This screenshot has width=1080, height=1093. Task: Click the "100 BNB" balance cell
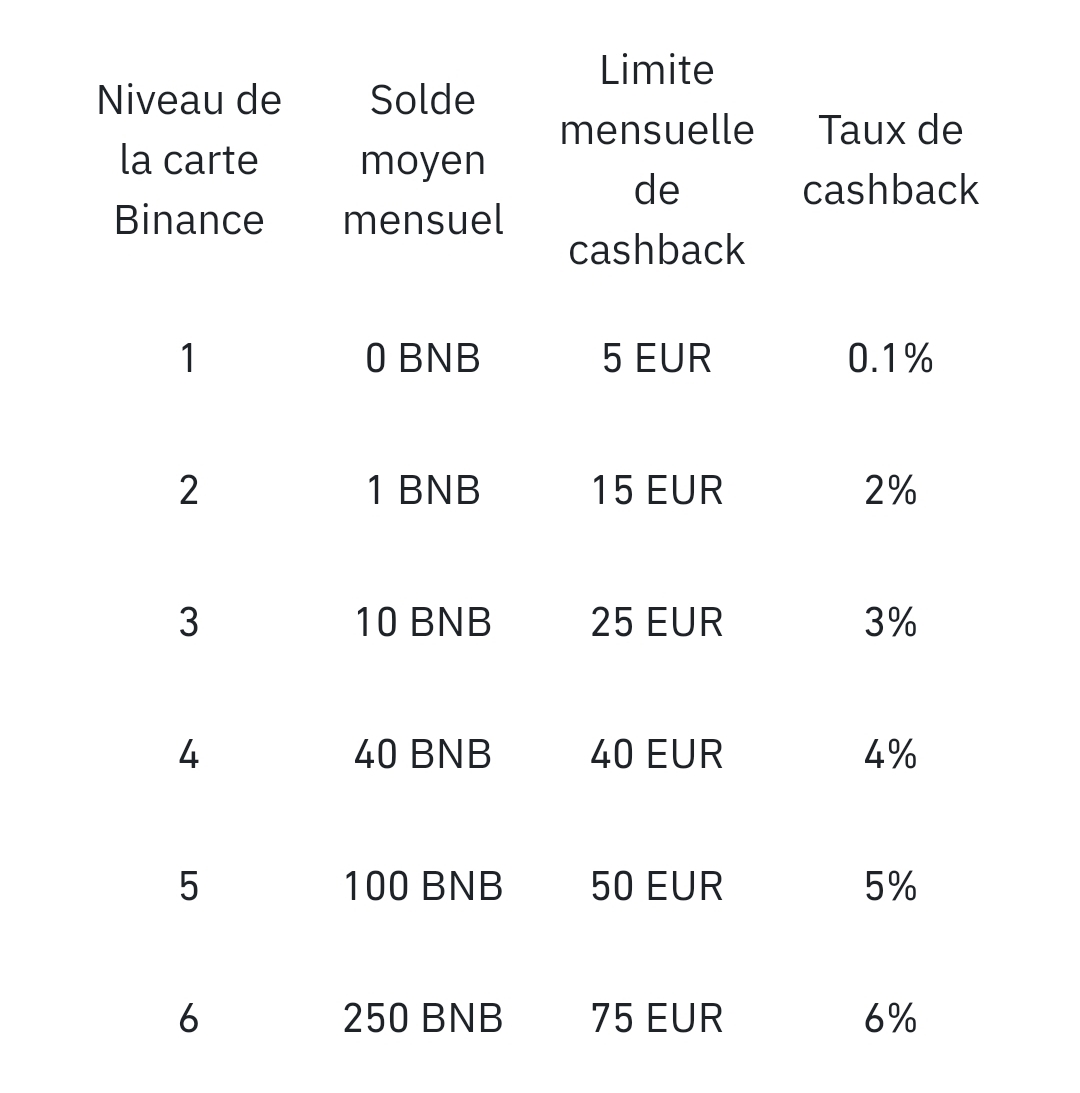point(423,886)
